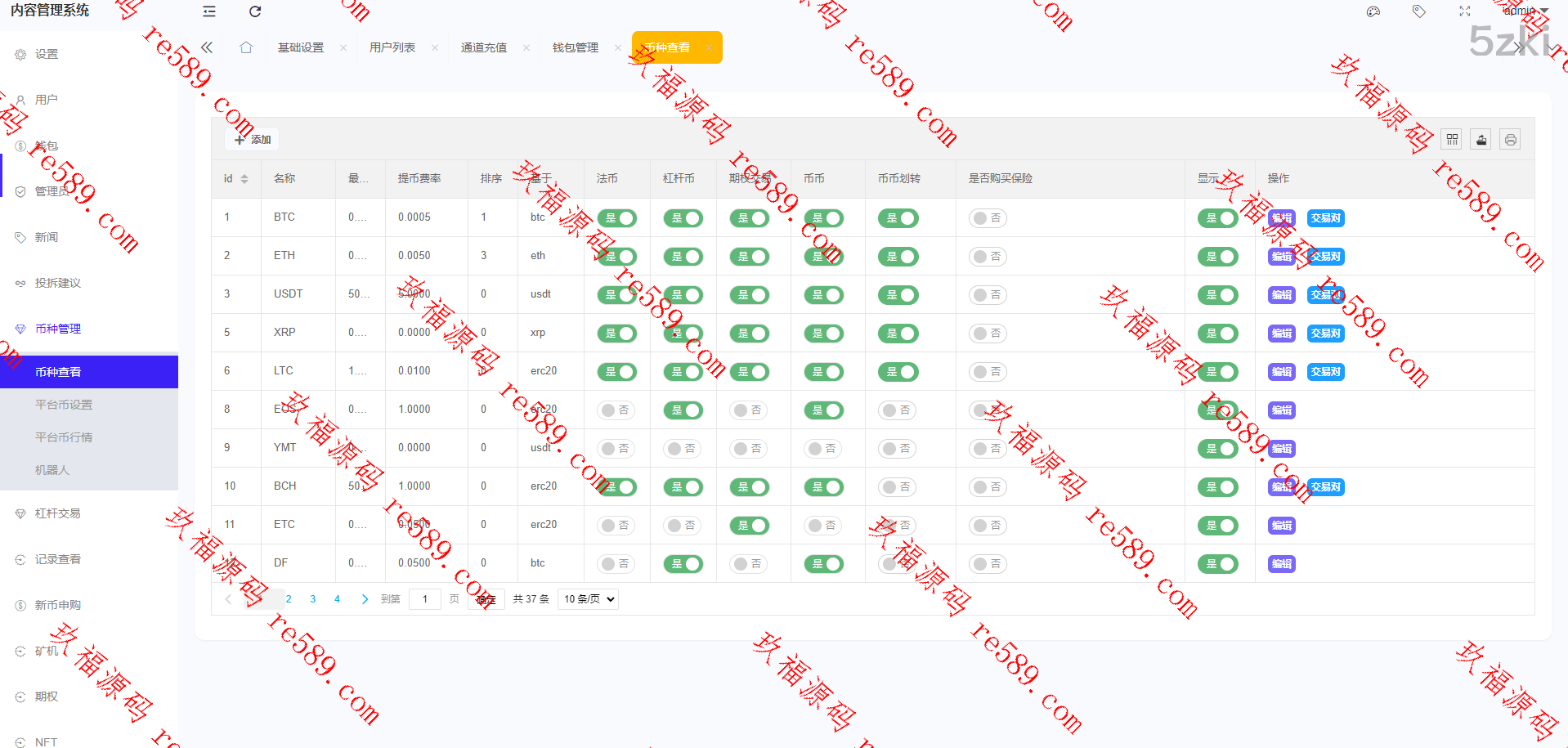Image resolution: width=1568 pixels, height=748 pixels.
Task: Click the 添加 button
Action: coord(253,140)
